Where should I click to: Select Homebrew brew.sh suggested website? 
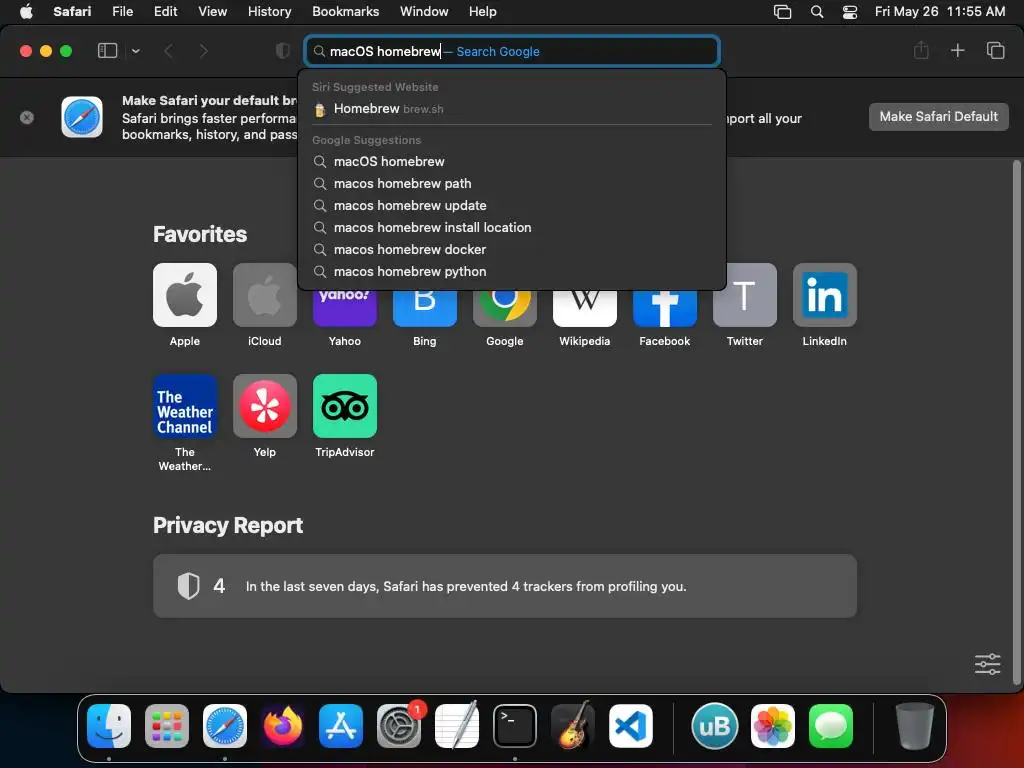512,109
